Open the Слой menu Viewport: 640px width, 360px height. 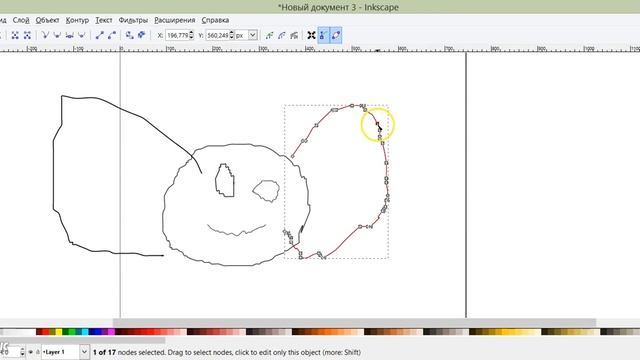pos(21,20)
